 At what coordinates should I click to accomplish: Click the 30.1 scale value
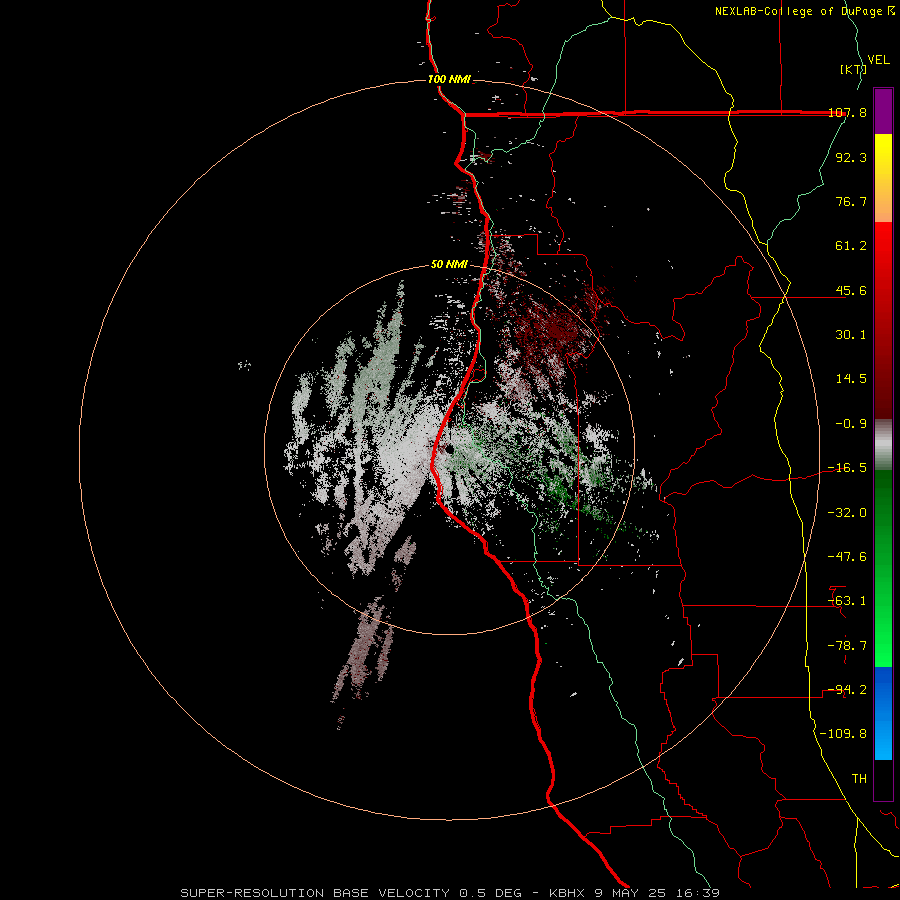coord(851,335)
